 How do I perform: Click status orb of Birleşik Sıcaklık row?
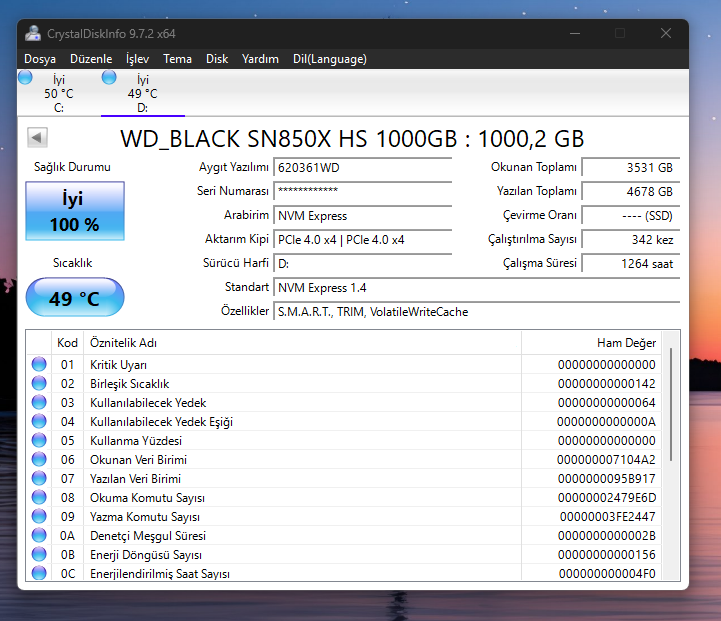(x=39, y=383)
